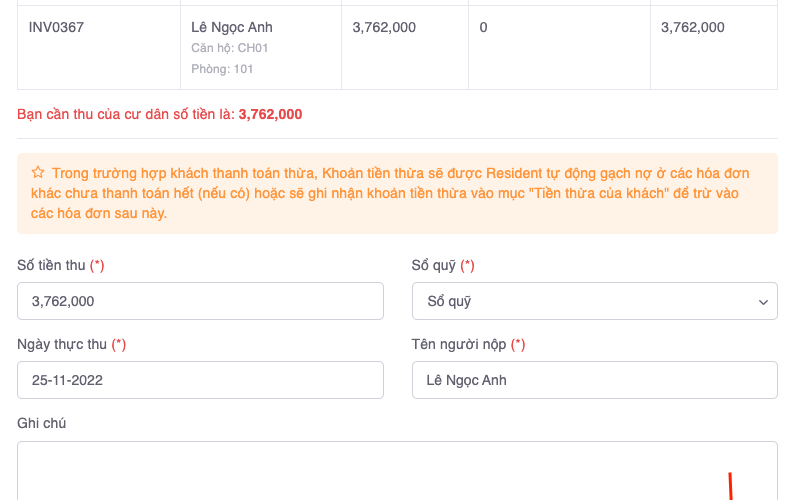
Task: Click inside the Ghi chú text area
Action: [x=397, y=470]
